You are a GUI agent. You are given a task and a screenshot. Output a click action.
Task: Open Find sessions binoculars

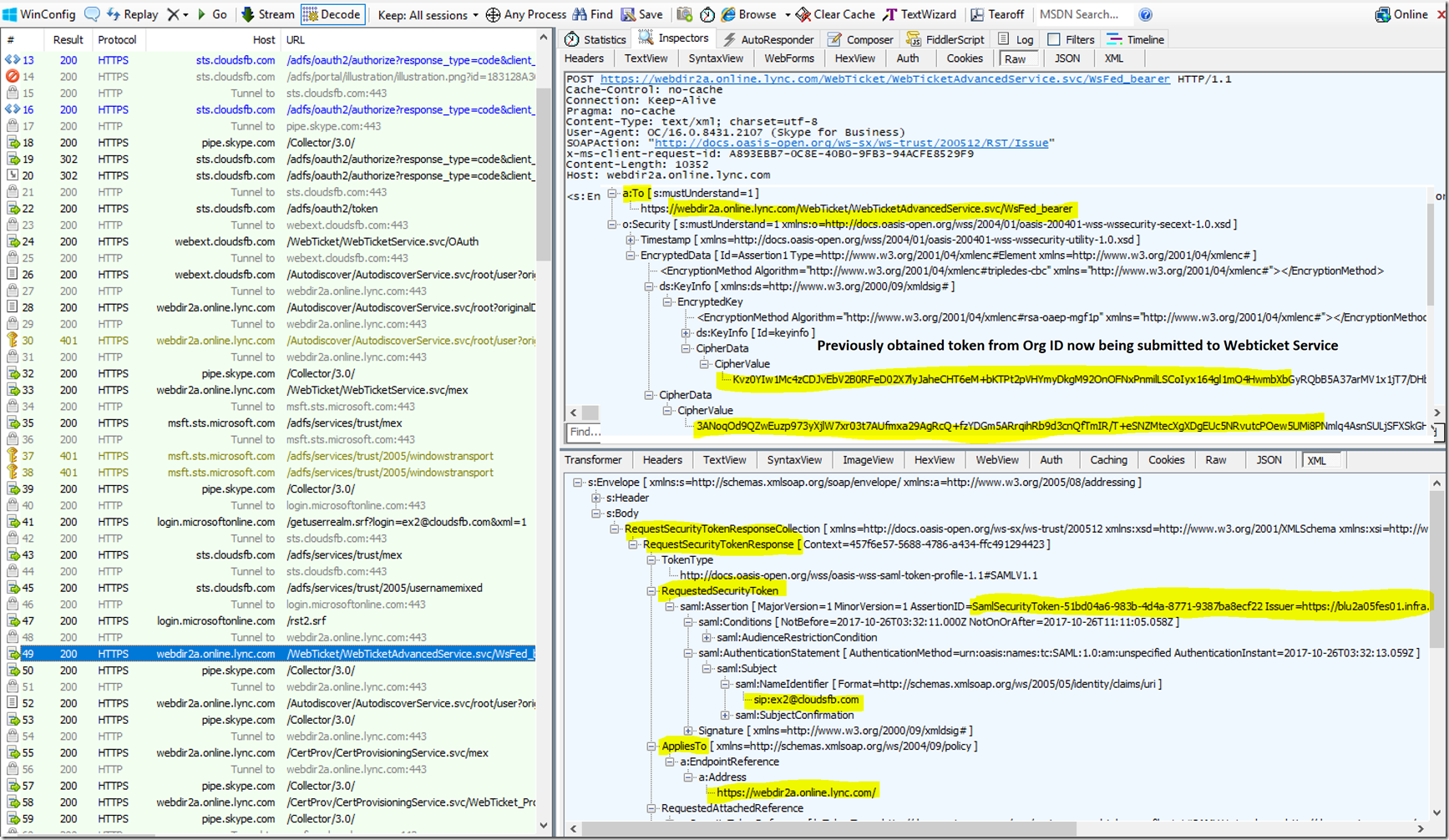coord(592,14)
